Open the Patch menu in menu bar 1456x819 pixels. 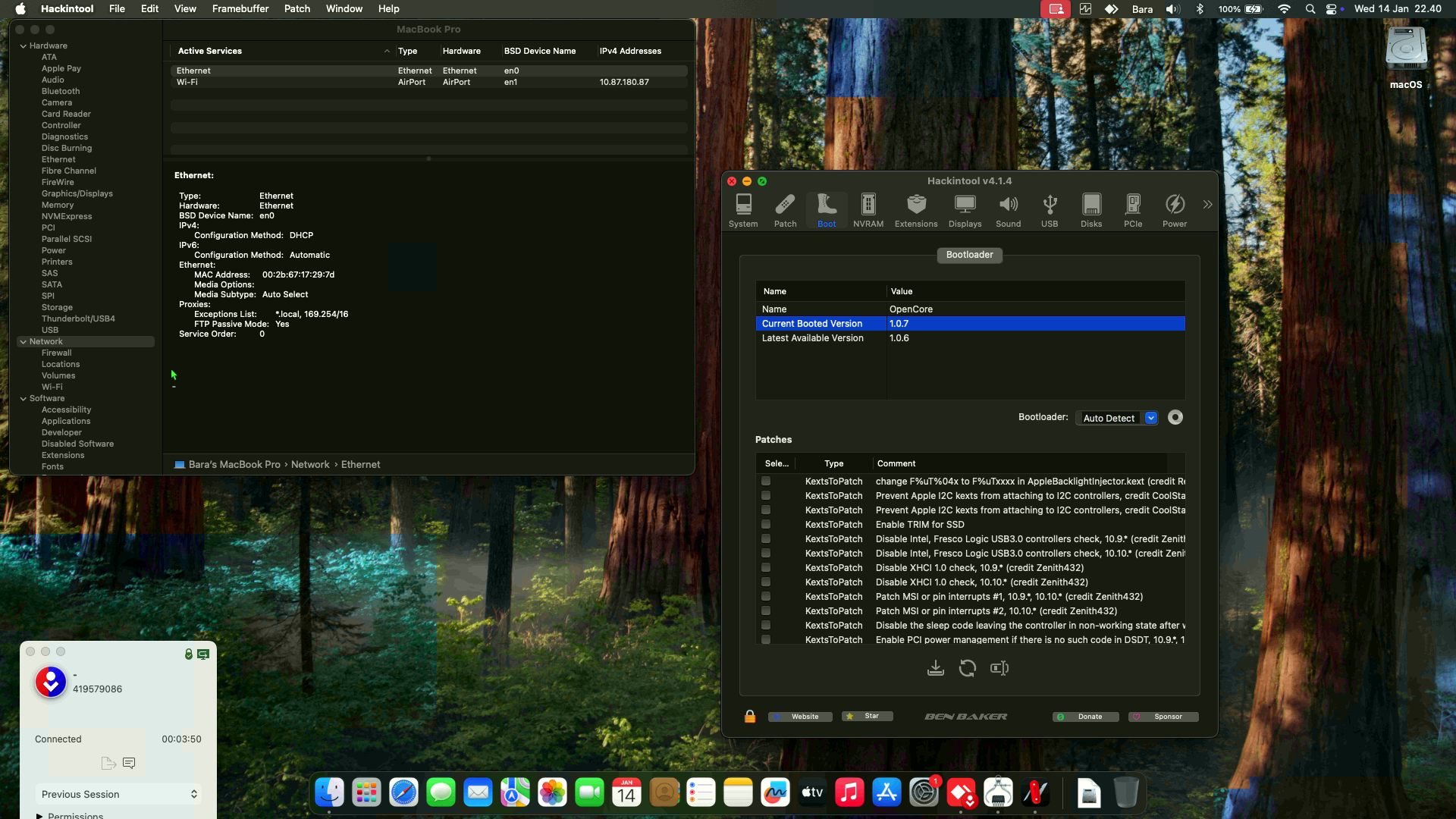click(297, 9)
